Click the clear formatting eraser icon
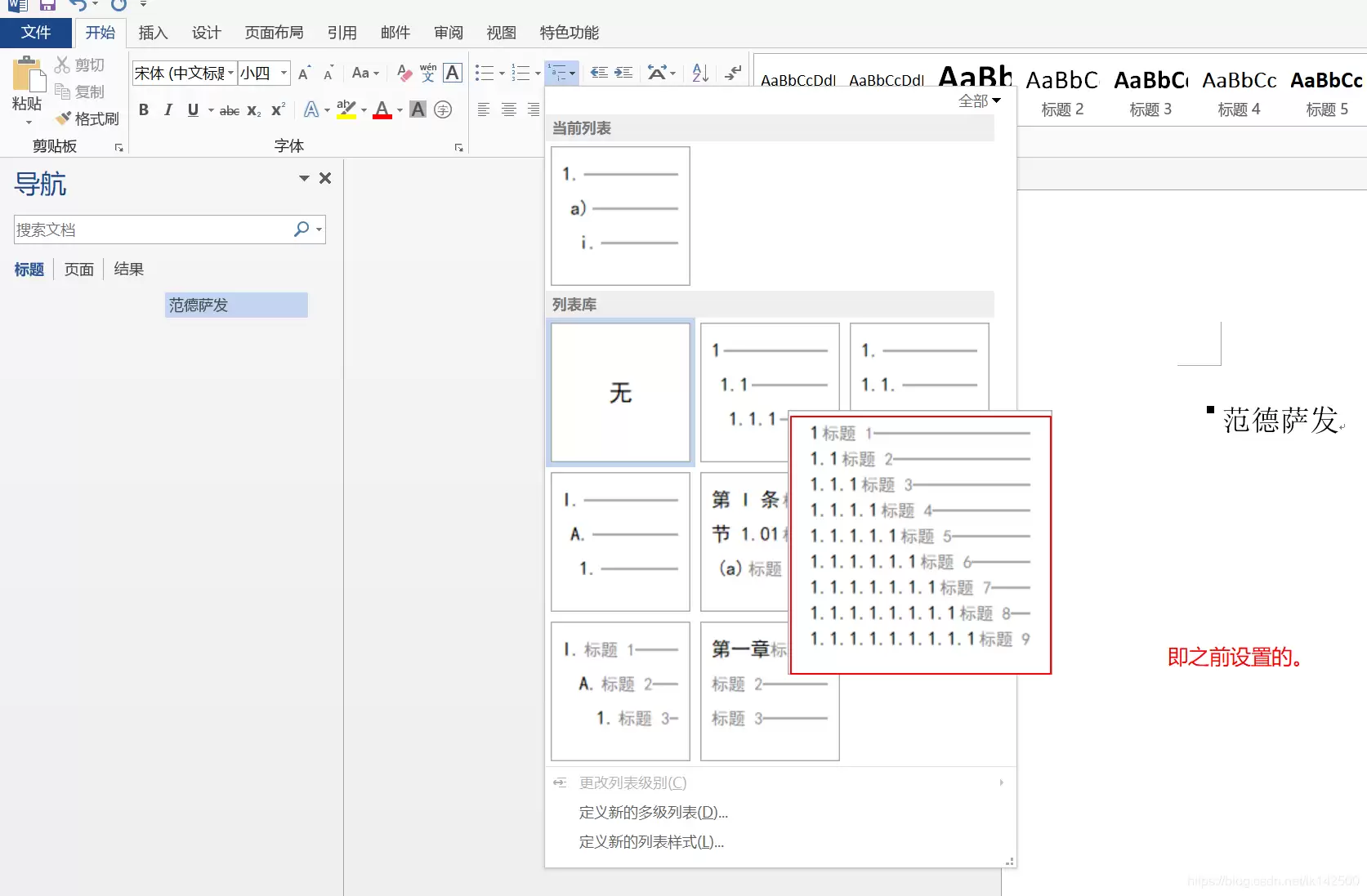1367x896 pixels. click(403, 73)
